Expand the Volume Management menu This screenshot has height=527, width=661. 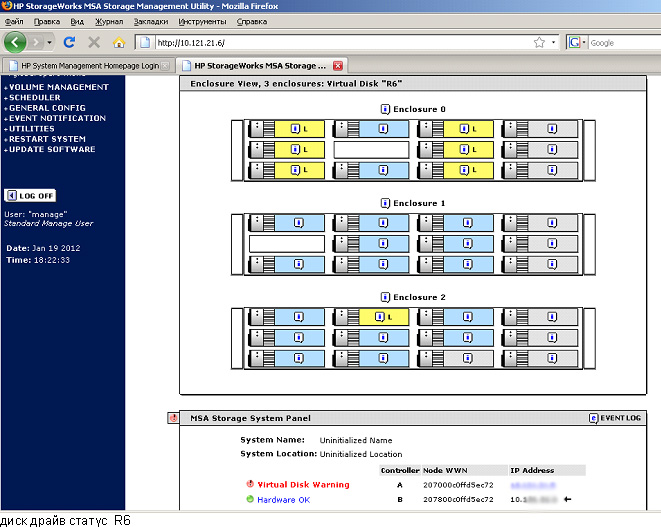tap(58, 87)
